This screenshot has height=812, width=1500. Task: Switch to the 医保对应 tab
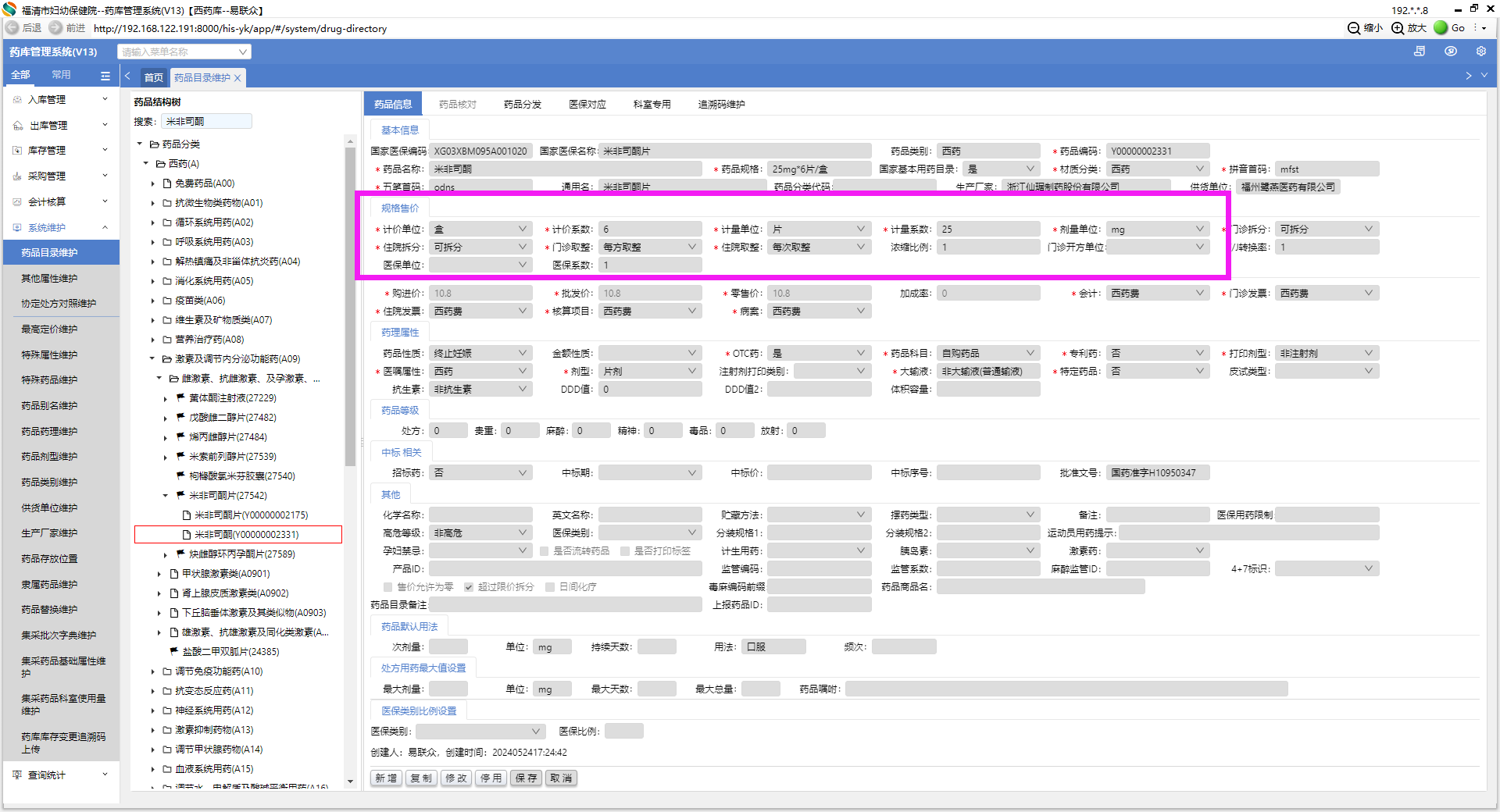click(587, 105)
